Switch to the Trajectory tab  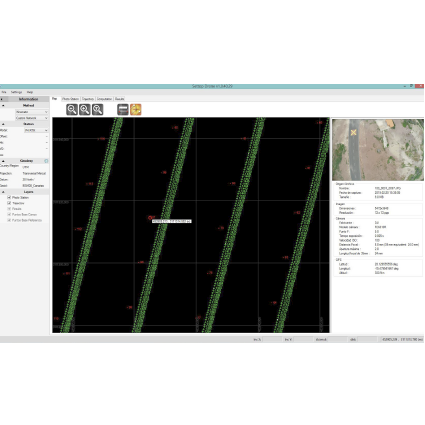(88, 99)
